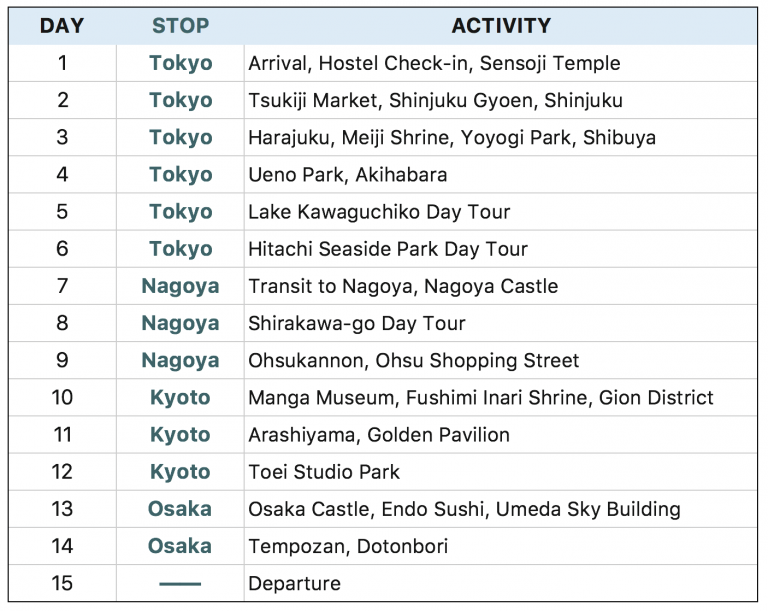
Task: Select the Tsukiji Market activity cell
Action: point(435,100)
